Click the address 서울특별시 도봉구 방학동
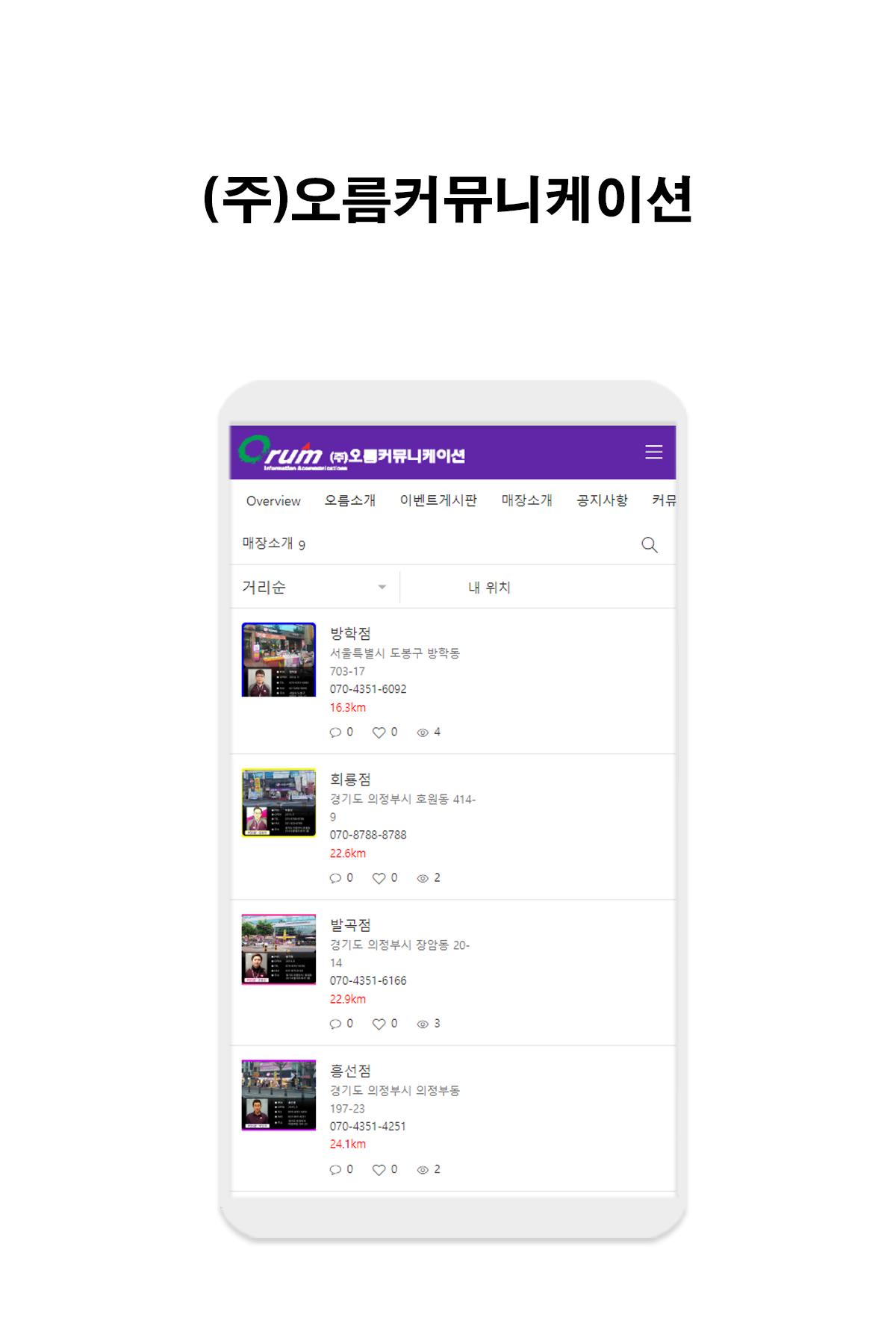 [395, 653]
